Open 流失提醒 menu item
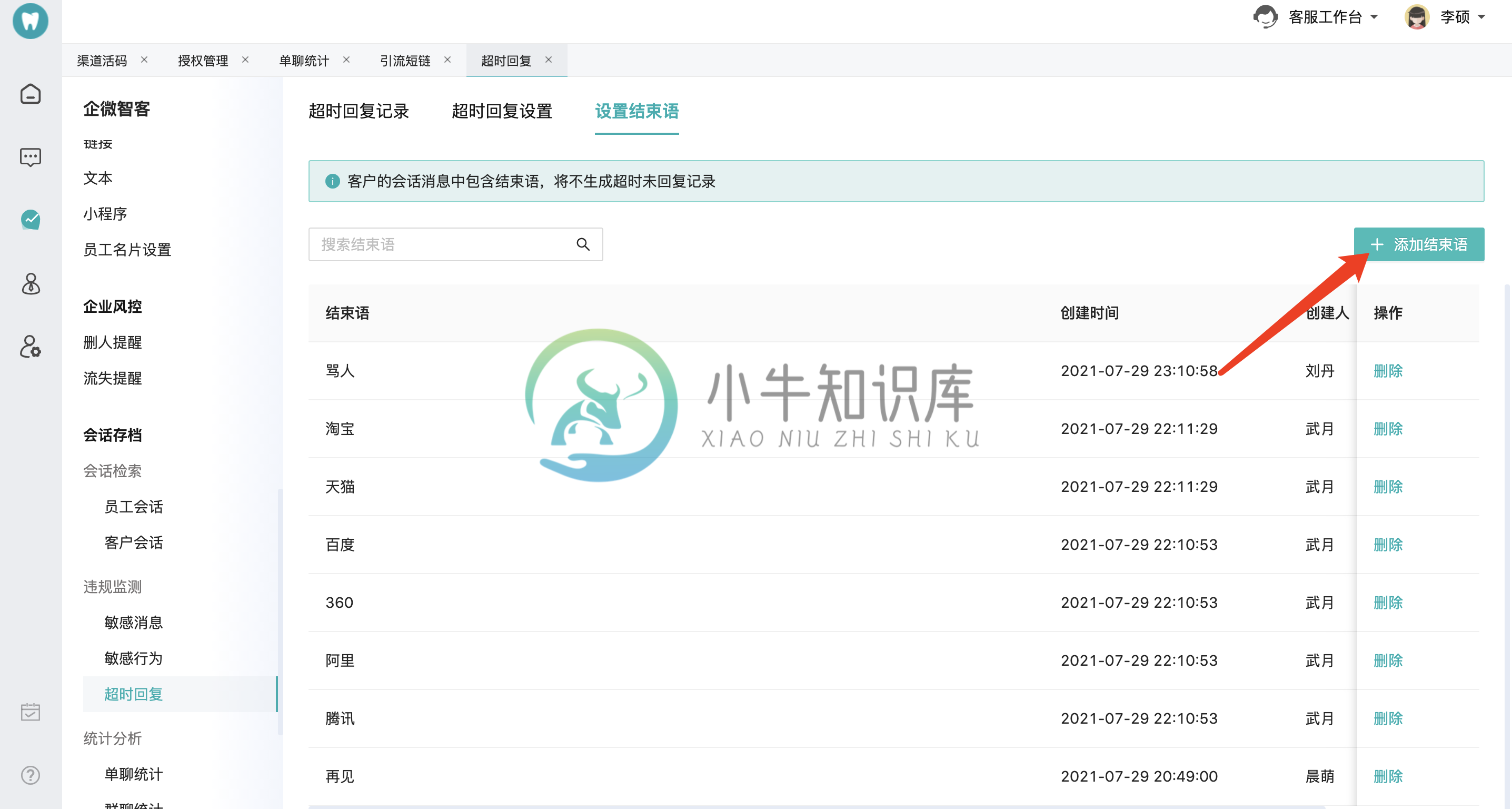Image resolution: width=1512 pixels, height=809 pixels. (x=112, y=379)
